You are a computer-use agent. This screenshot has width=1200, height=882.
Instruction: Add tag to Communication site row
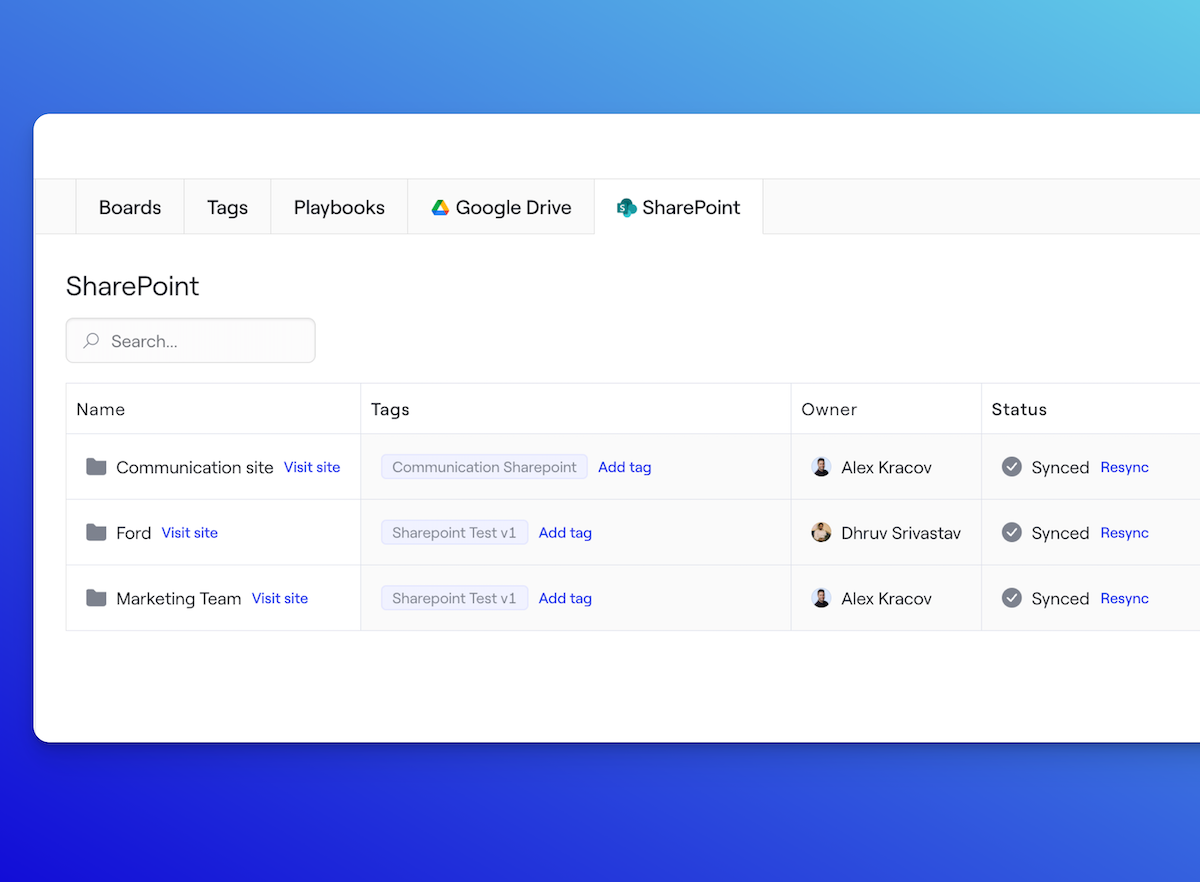(x=625, y=467)
